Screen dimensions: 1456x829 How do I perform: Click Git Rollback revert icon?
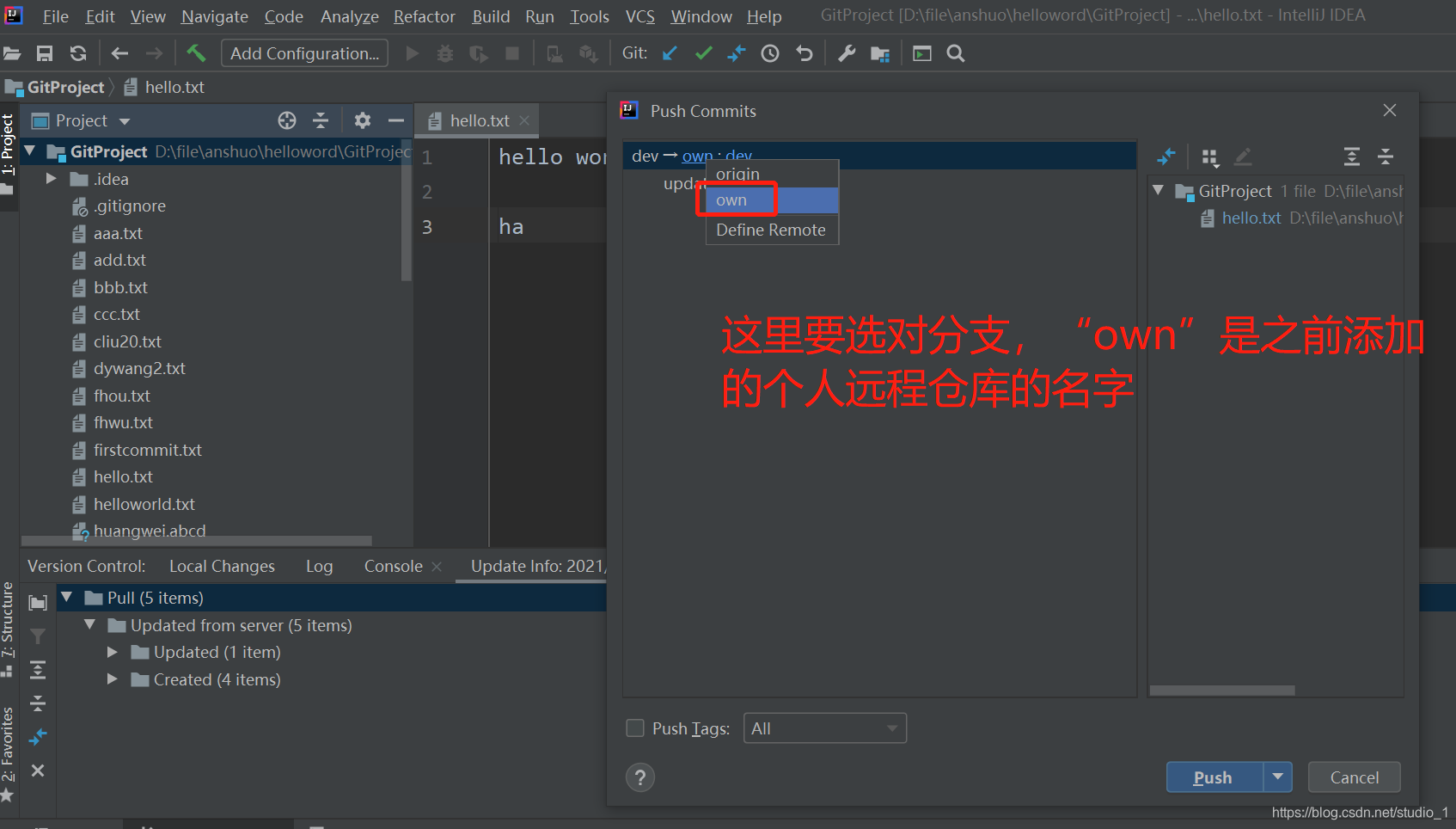coord(804,53)
